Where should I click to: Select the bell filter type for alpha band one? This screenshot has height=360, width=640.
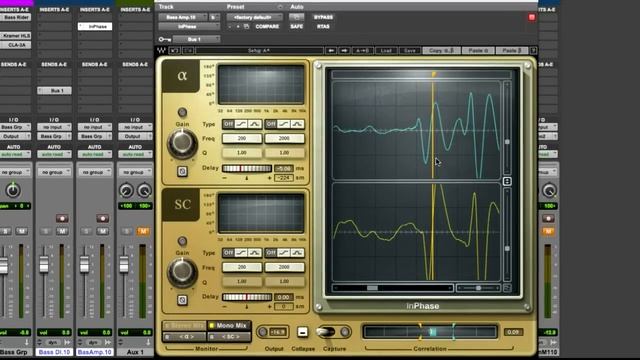click(255, 124)
